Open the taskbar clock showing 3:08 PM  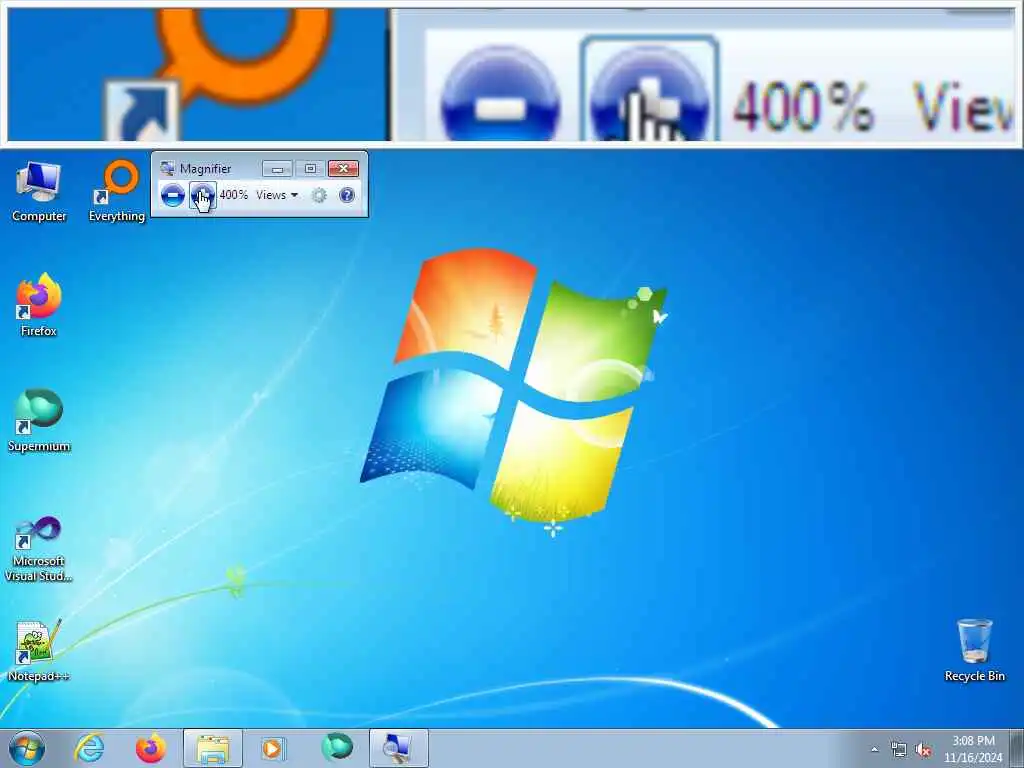973,749
